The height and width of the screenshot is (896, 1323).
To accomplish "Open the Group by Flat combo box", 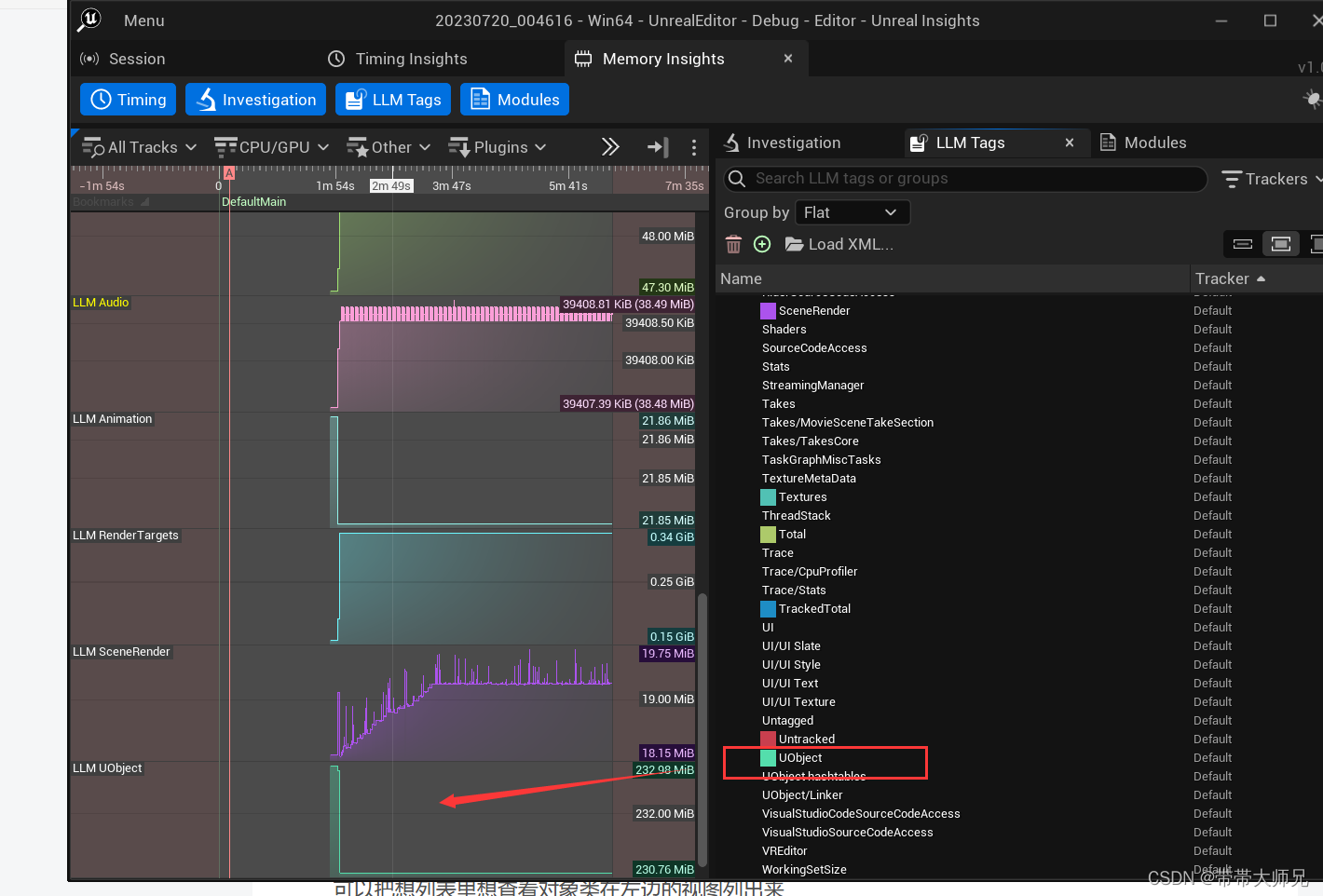I will tap(852, 212).
